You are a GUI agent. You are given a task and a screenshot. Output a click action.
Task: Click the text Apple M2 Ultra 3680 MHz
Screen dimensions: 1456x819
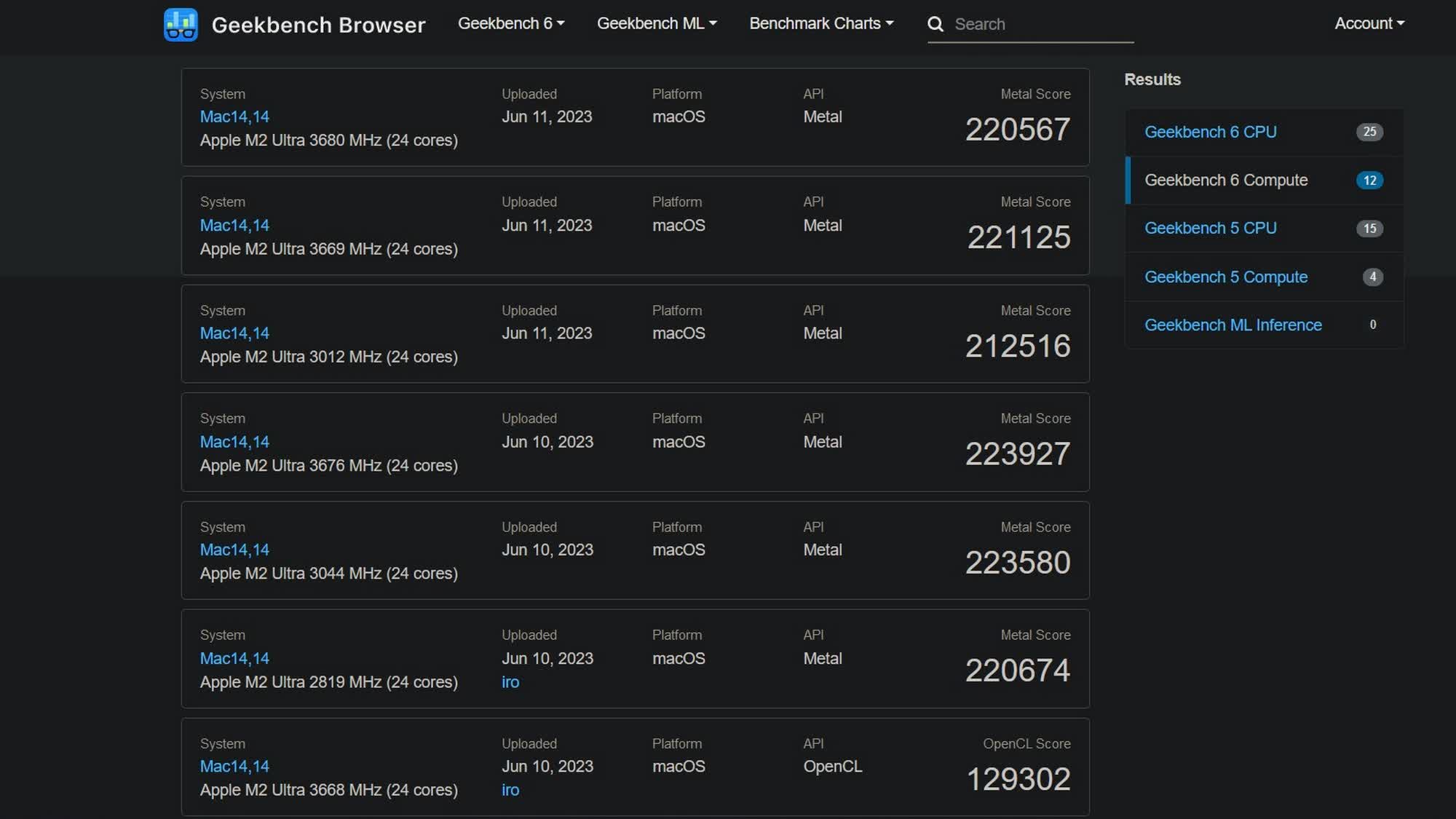[290, 140]
